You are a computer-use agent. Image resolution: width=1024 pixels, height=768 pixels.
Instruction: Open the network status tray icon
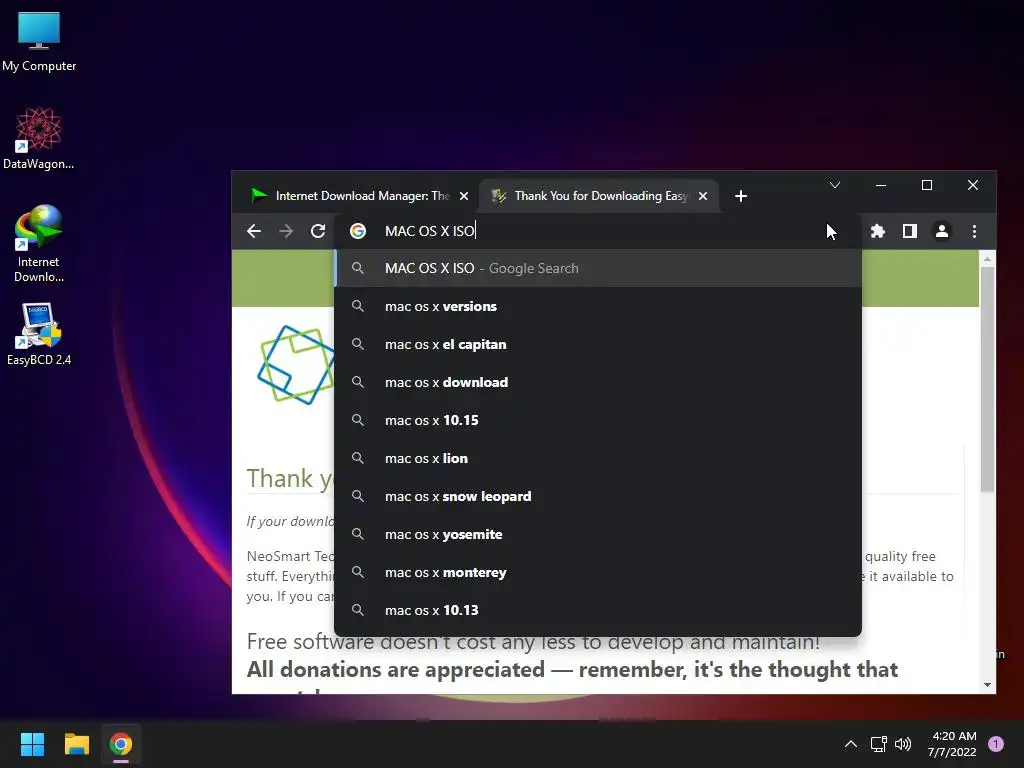(x=878, y=744)
